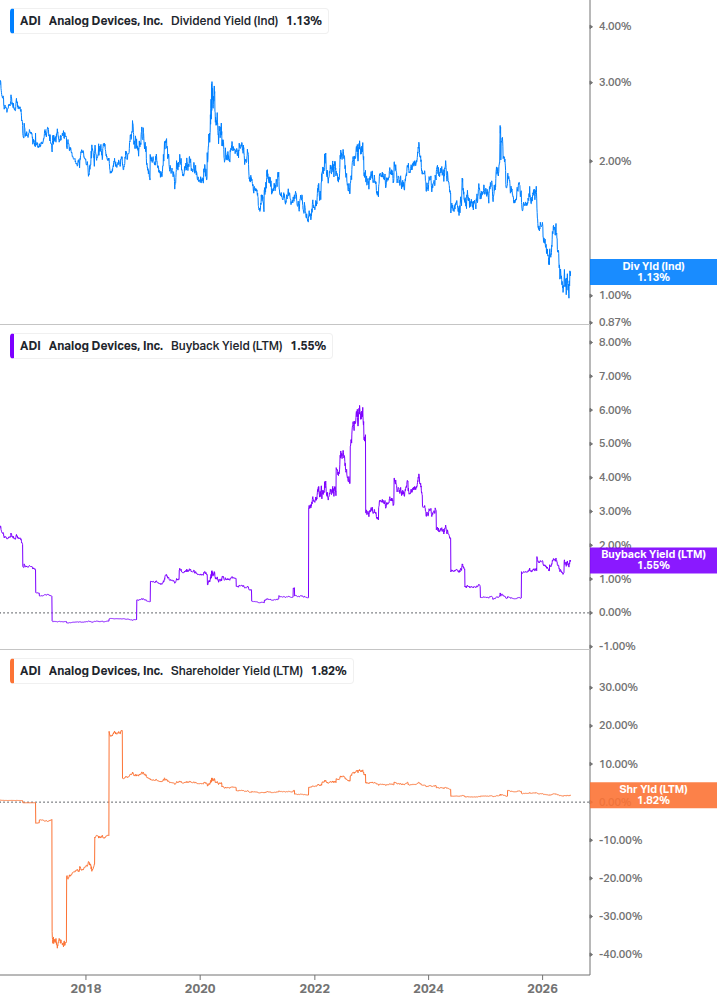Click the 2024 label on the time axis

coord(428,988)
